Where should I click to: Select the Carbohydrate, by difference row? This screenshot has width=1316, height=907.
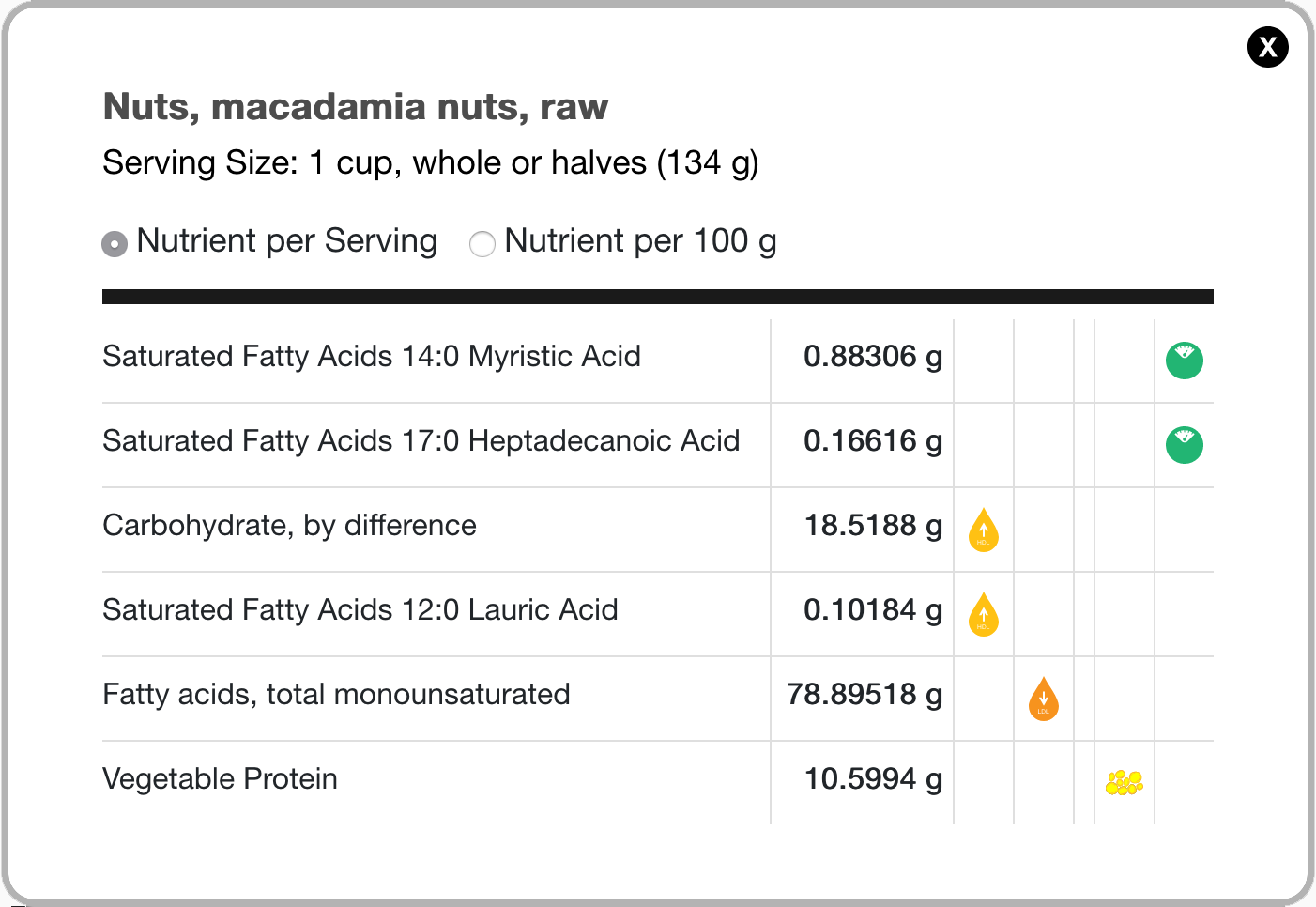click(x=289, y=526)
